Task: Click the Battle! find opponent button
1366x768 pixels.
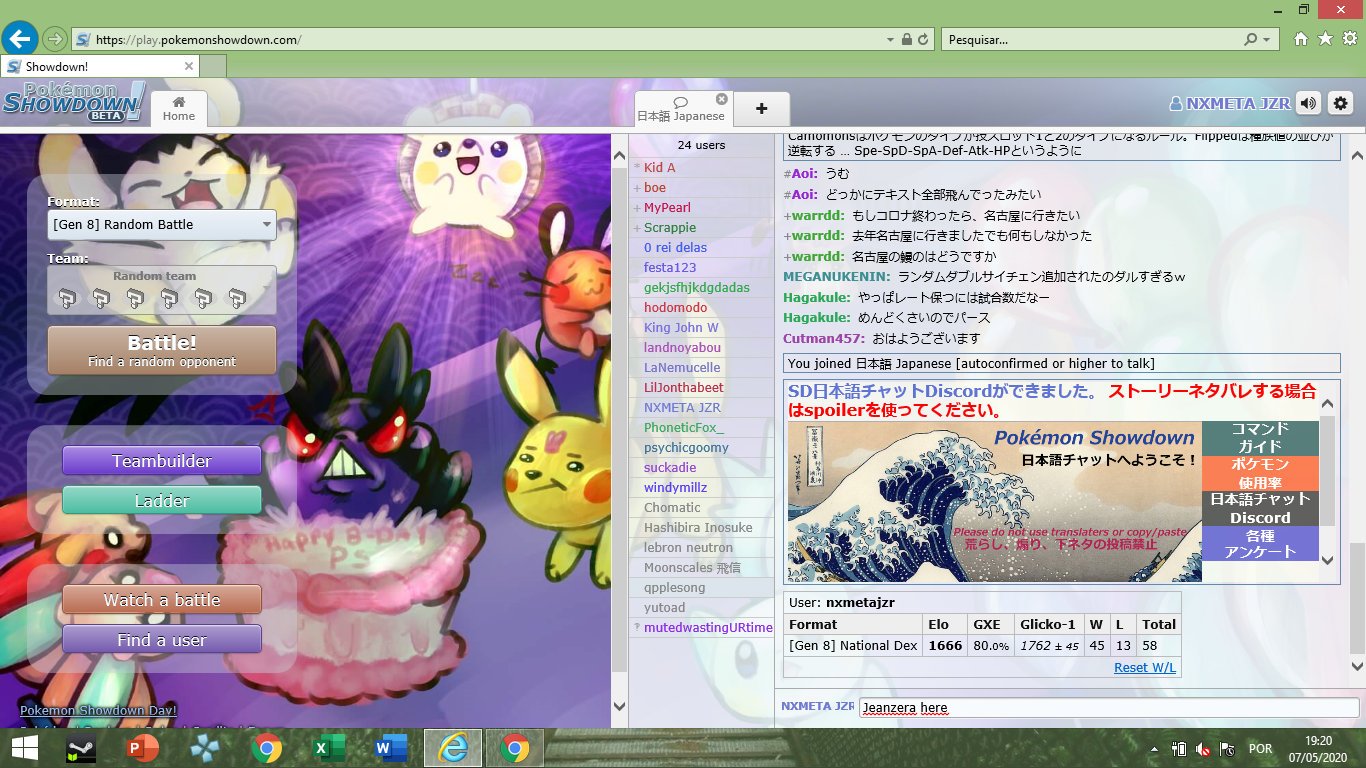Action: (x=161, y=351)
